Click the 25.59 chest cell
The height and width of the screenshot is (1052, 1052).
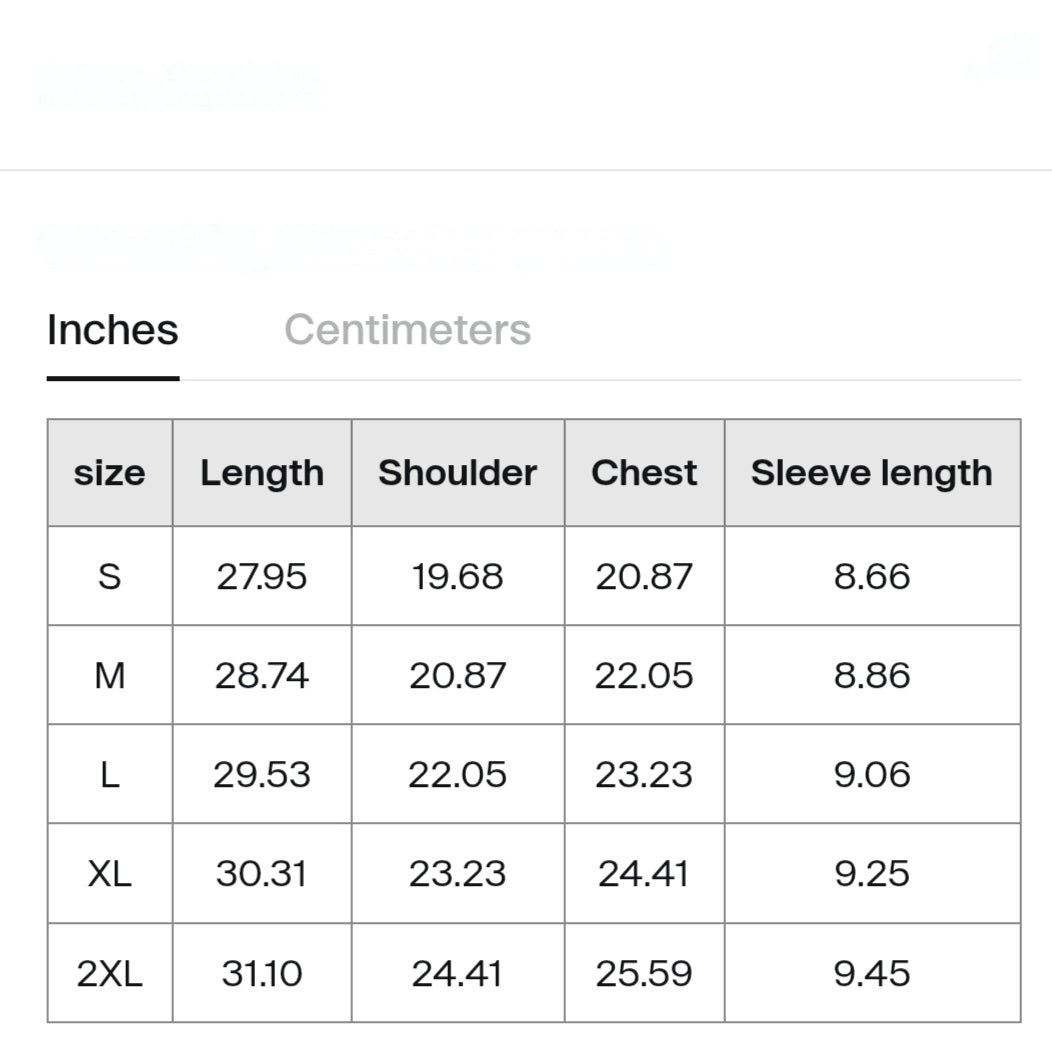coord(644,973)
